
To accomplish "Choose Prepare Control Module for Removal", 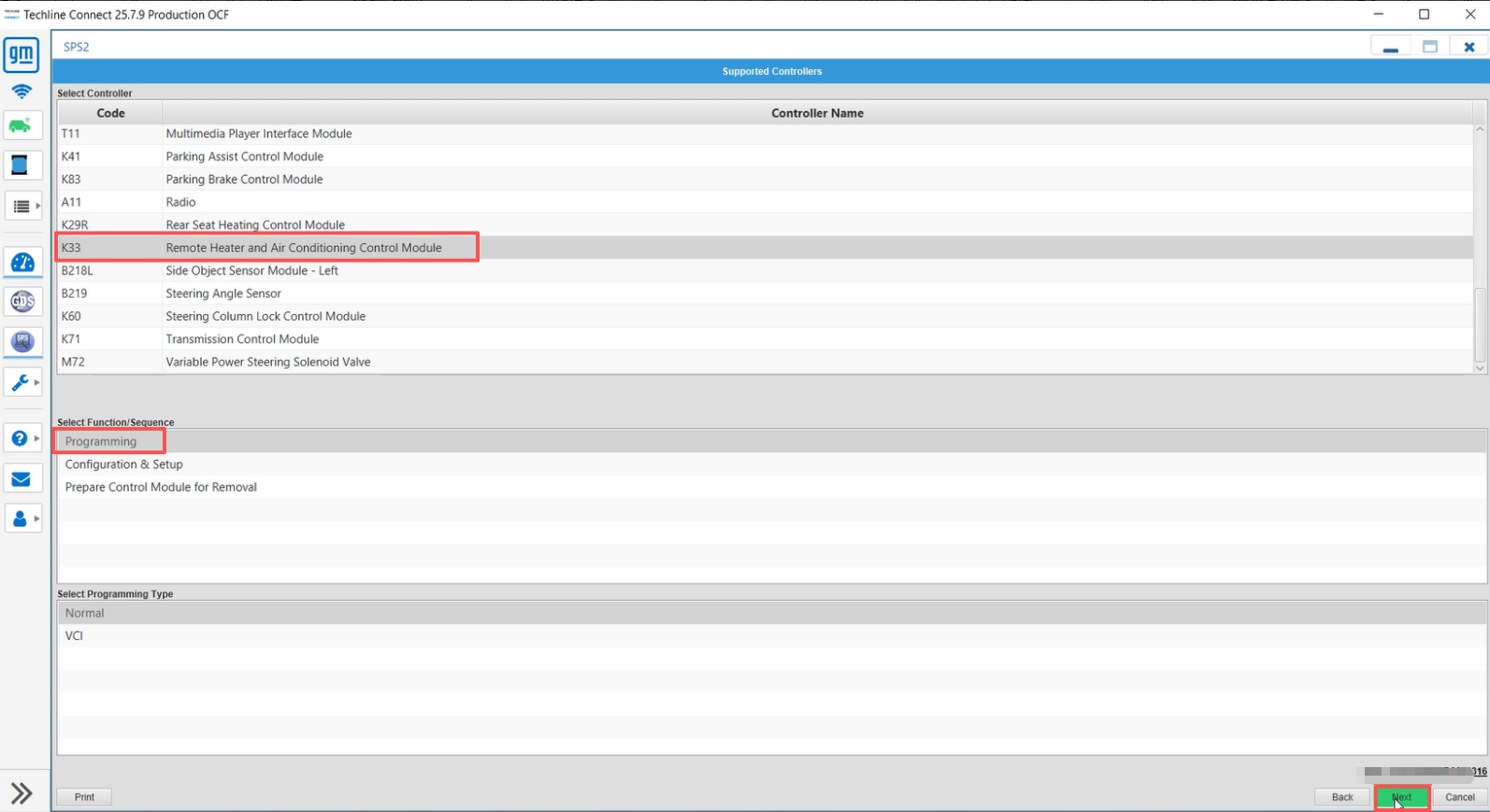I will pos(161,487).
